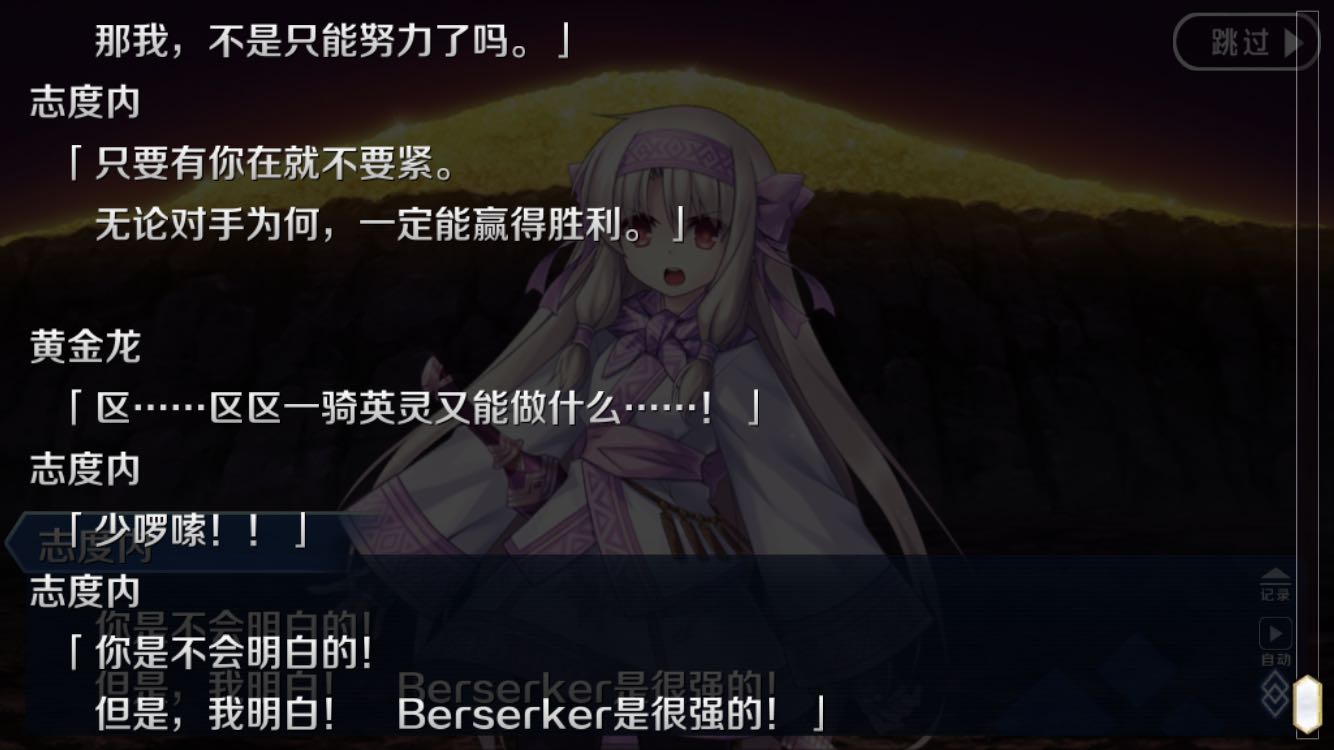The image size is (1334, 750).
Task: Click the 区区一骑英灵又能做什么 dialogue line
Action: click(x=414, y=408)
